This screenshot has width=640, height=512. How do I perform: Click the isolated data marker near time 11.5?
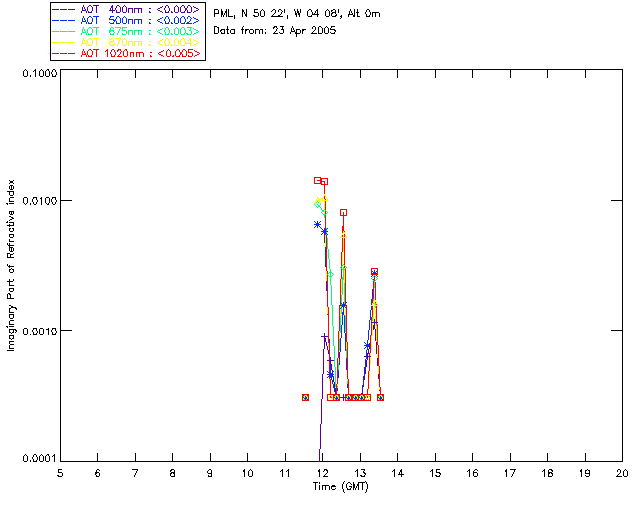click(305, 397)
